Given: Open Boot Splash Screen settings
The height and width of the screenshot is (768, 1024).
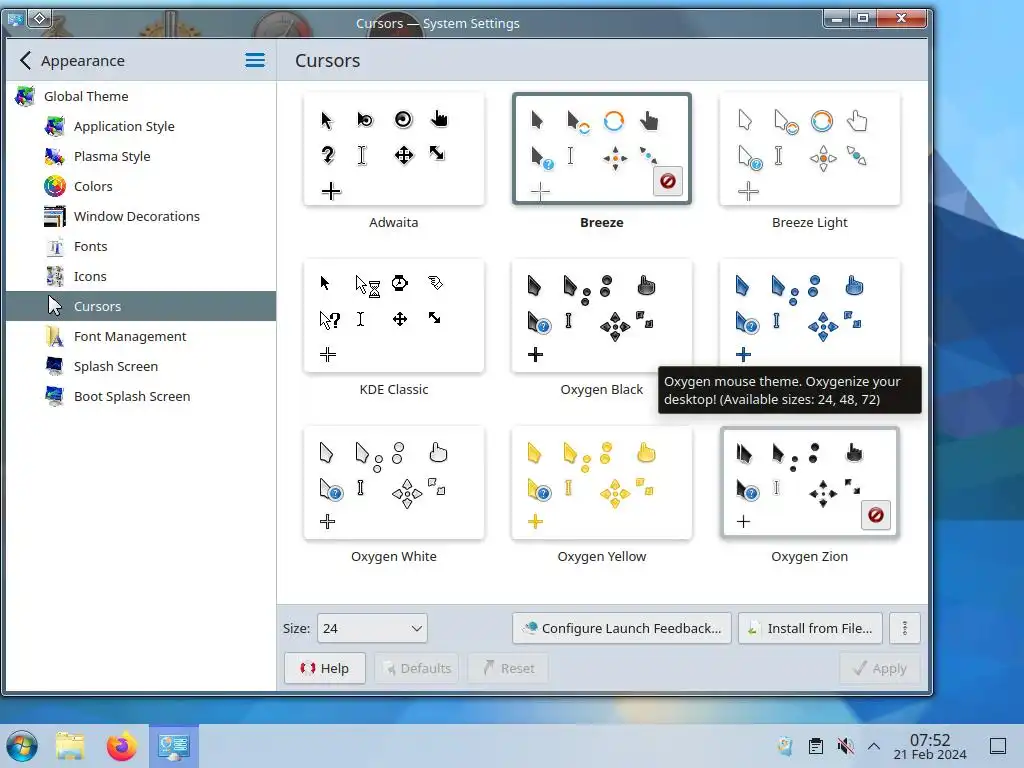Looking at the screenshot, I should 140,397.
